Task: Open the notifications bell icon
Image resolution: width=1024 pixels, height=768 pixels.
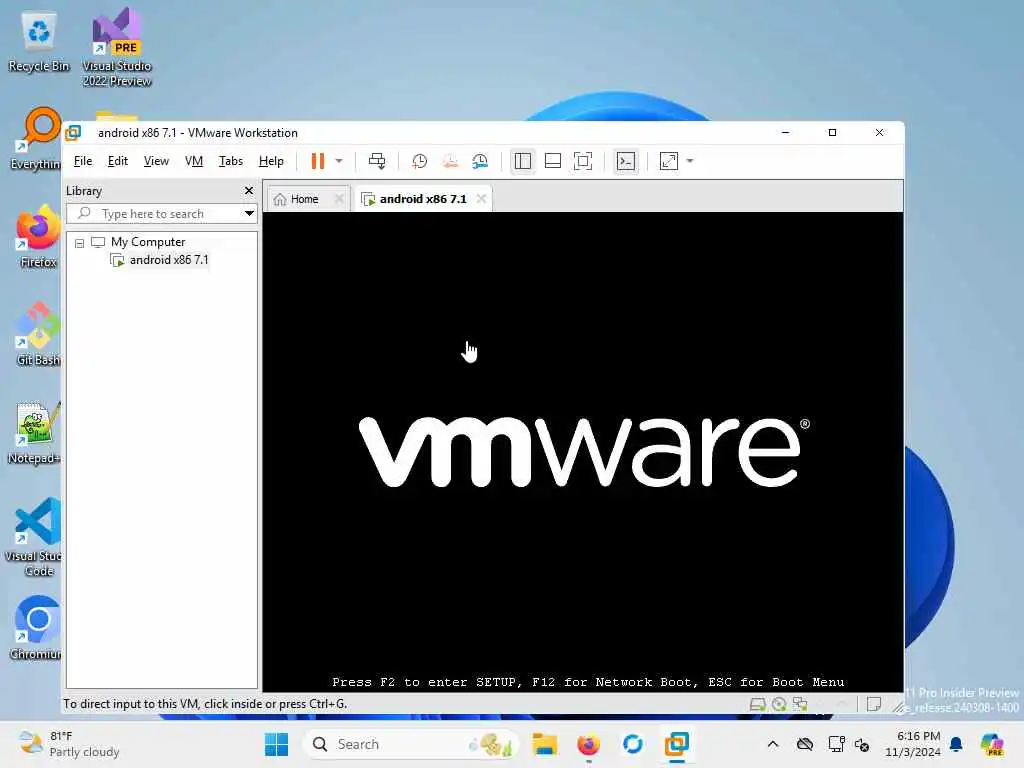Action: coord(956,744)
